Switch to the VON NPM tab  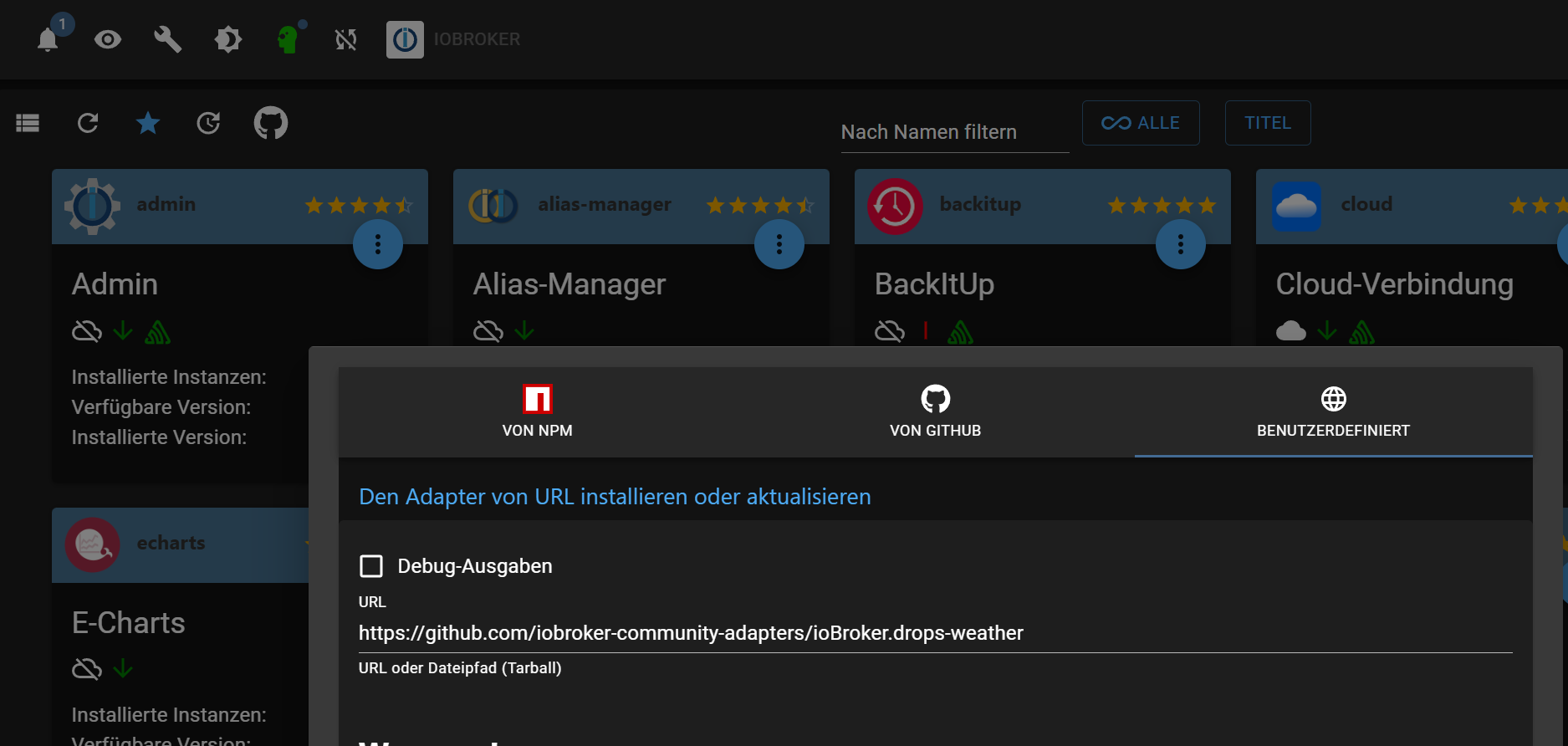click(538, 411)
